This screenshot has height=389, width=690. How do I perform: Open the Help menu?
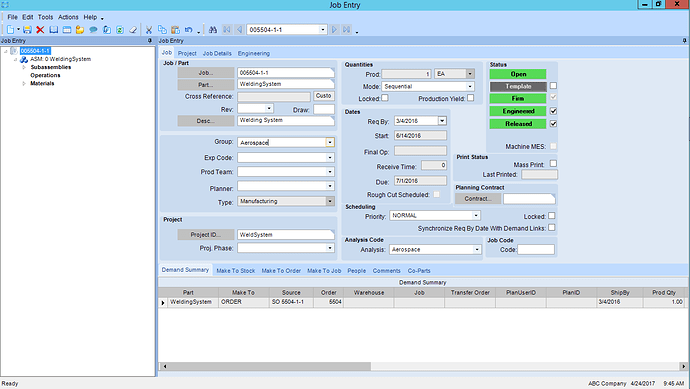[90, 17]
